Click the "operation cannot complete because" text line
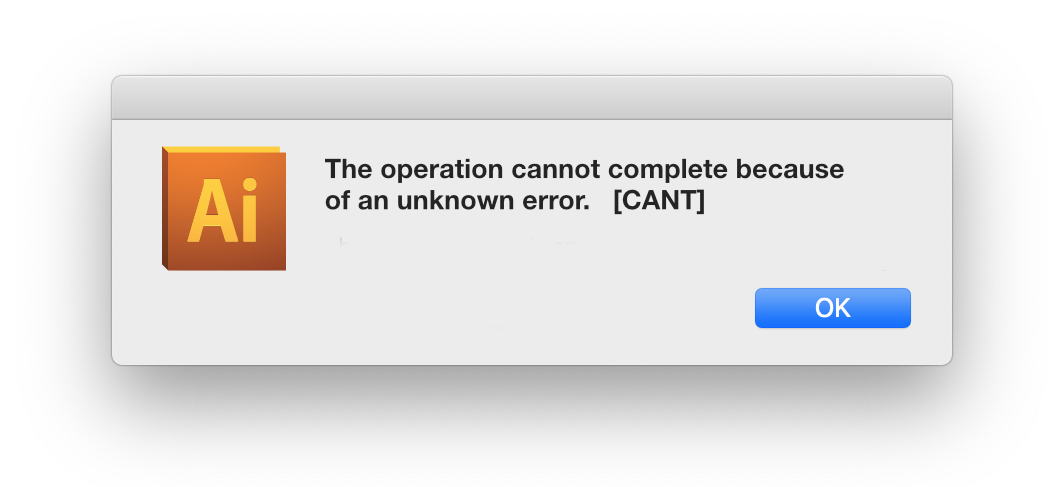This screenshot has height=487, width=1064. pos(612,170)
